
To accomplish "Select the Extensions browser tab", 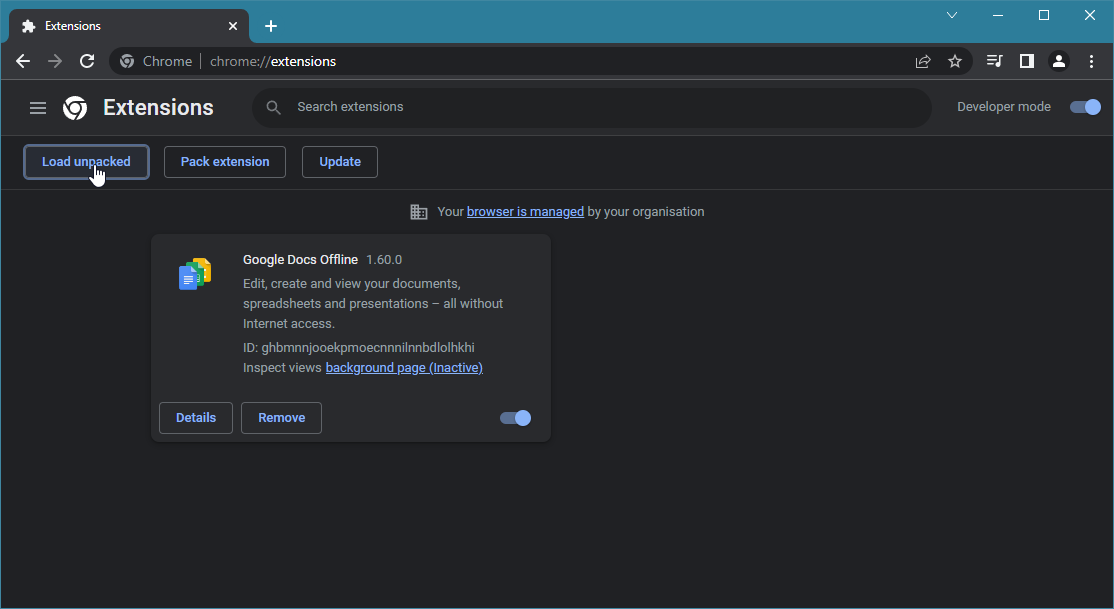I will [x=129, y=26].
